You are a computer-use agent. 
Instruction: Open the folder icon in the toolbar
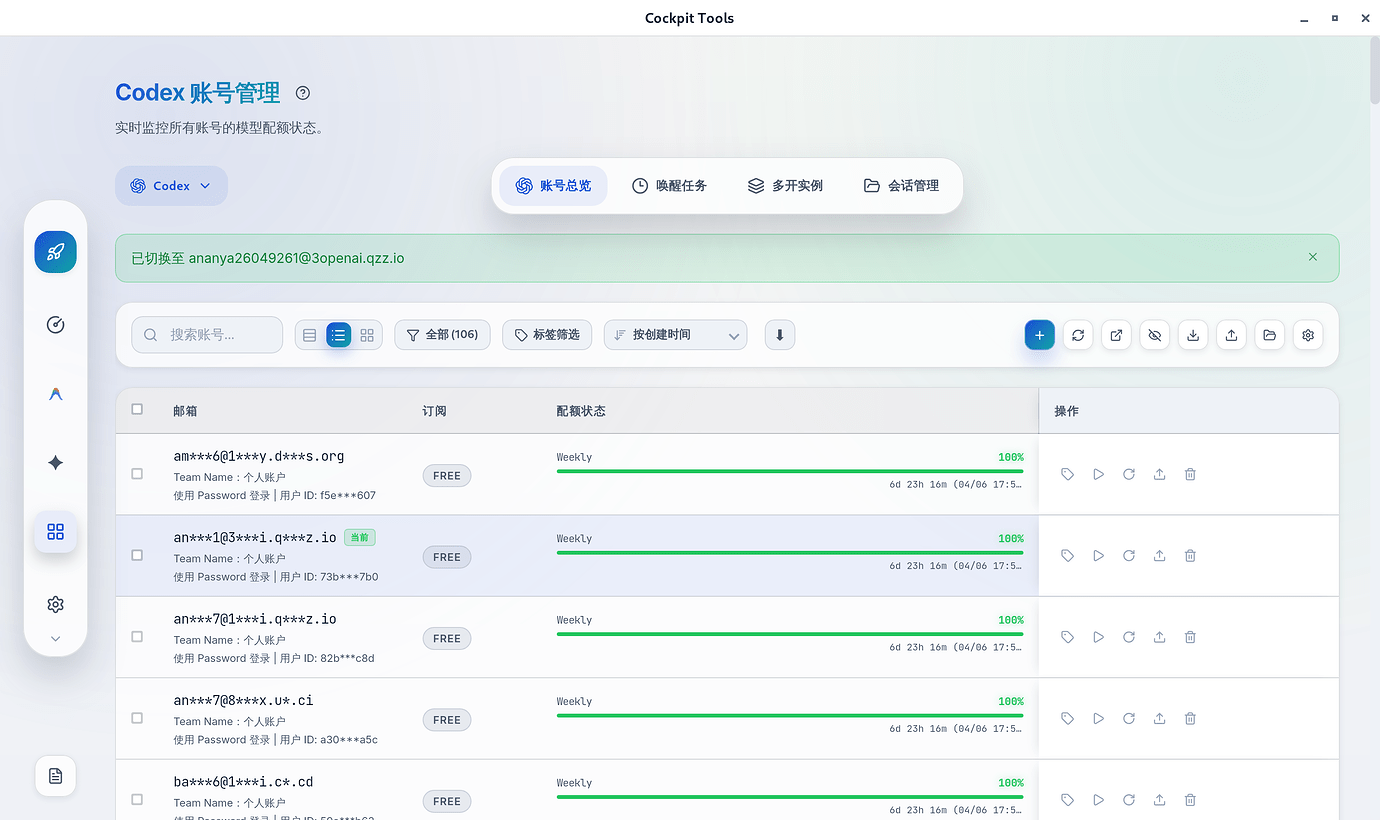[x=1269, y=335]
